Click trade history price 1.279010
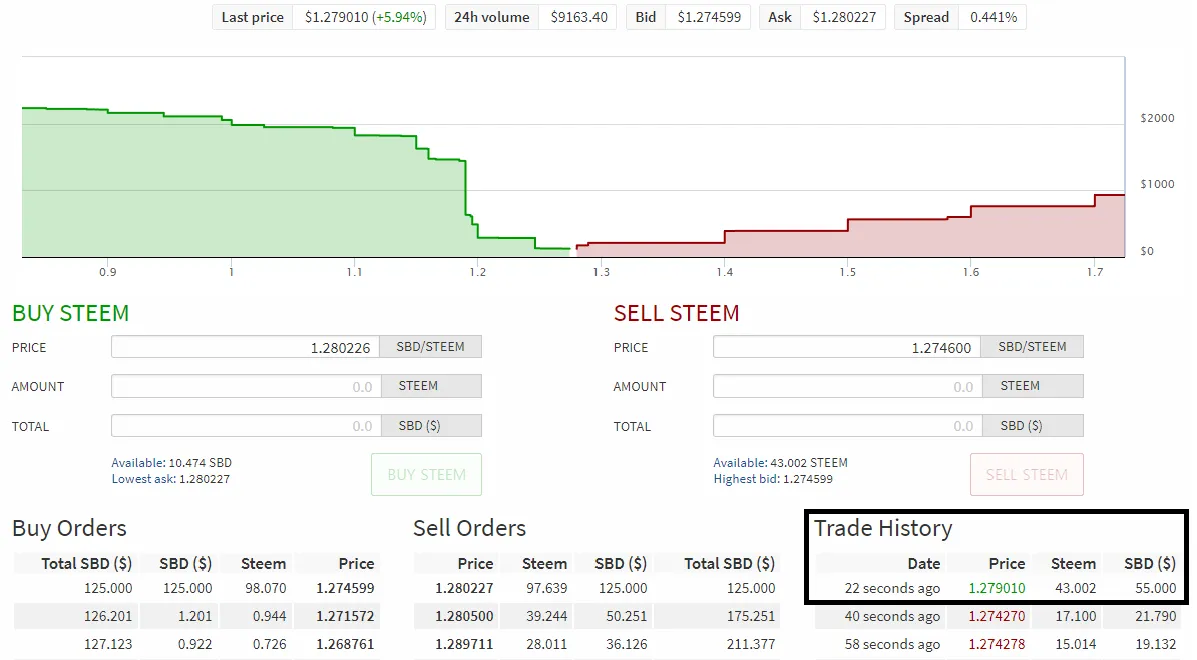1197x660 pixels. 996,588
